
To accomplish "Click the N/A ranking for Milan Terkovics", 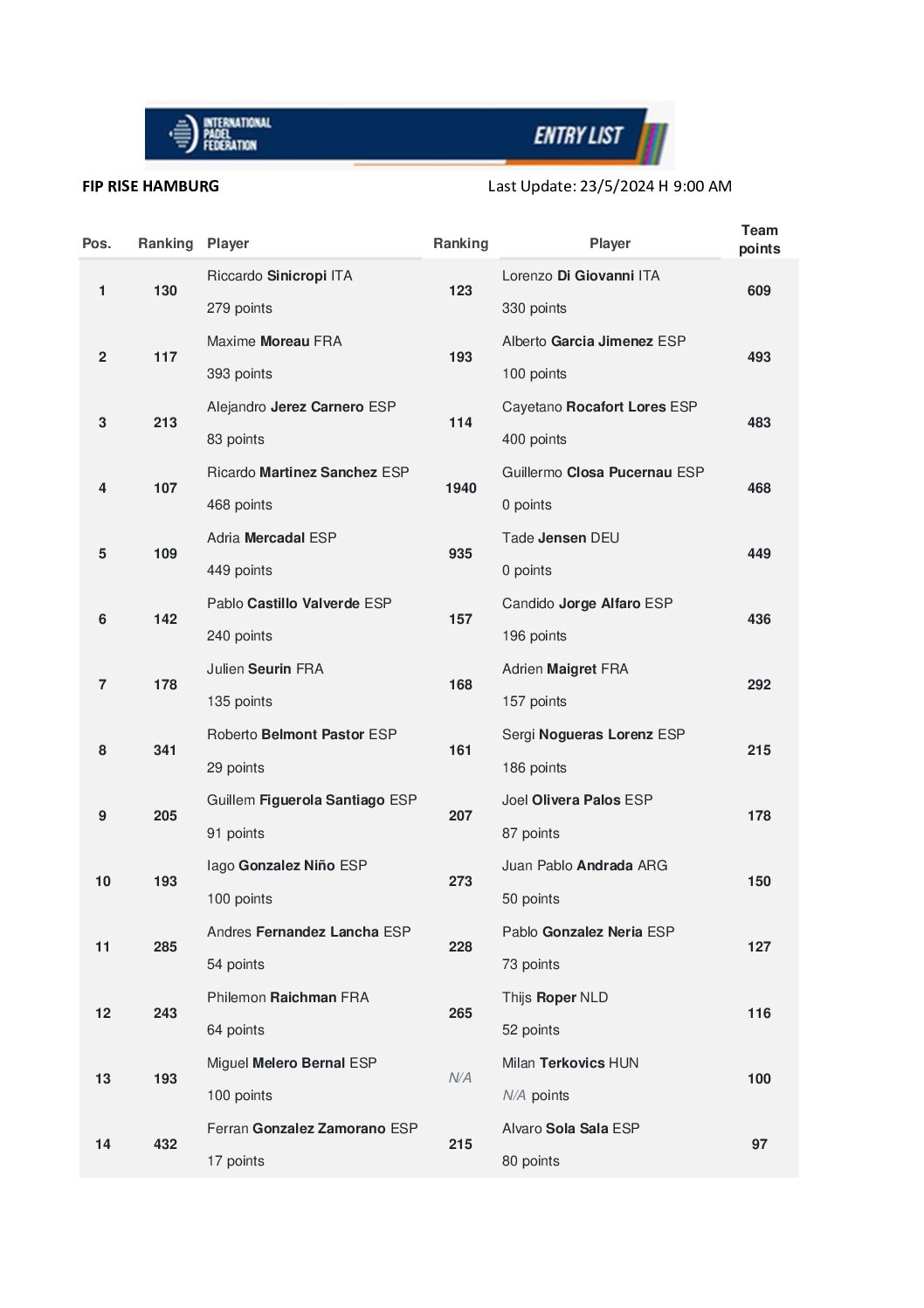I will pyautogui.click(x=460, y=1078).
